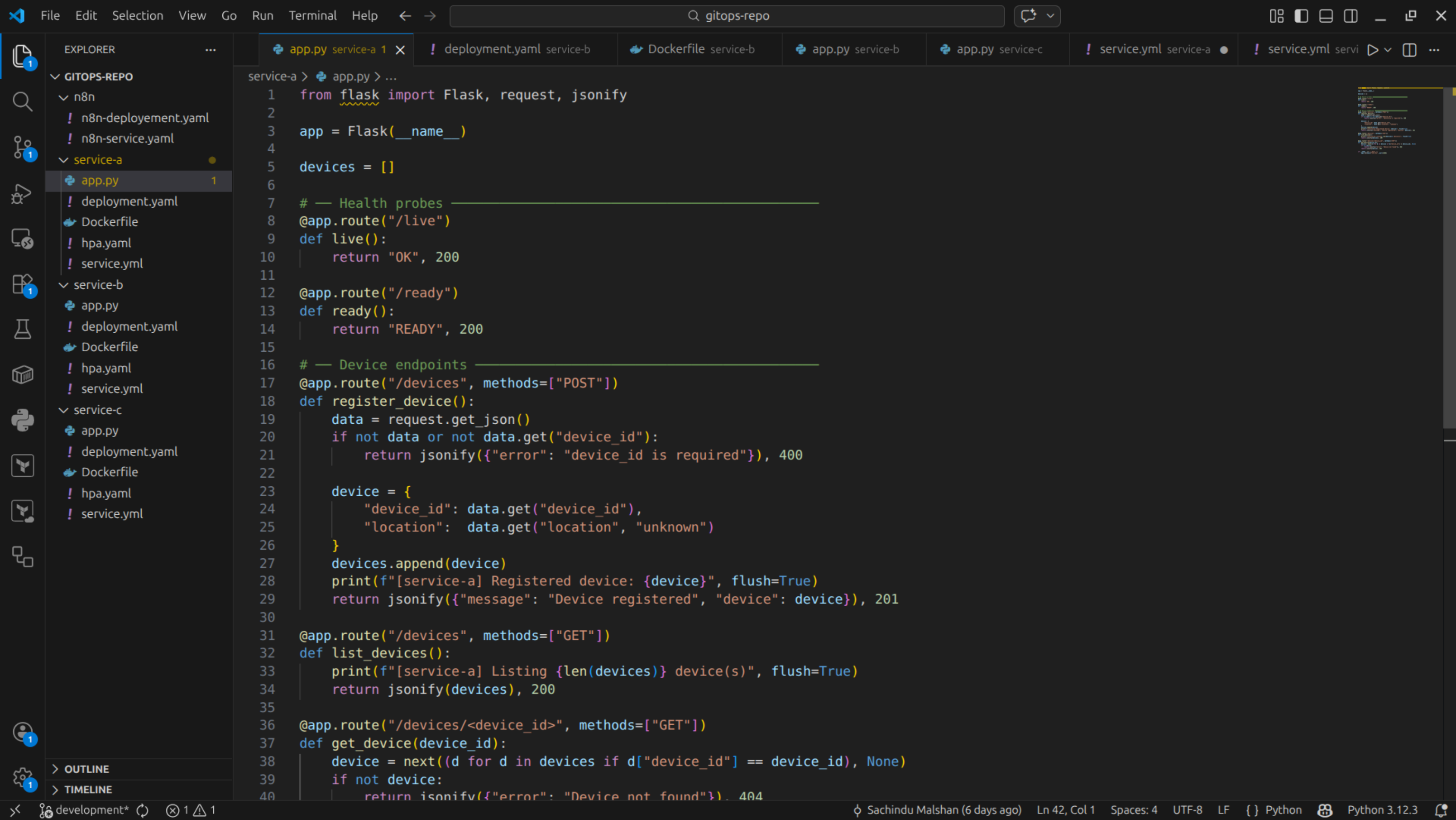Open the run button dropdown arrow
Viewport: 1456px width, 820px height.
click(1388, 50)
